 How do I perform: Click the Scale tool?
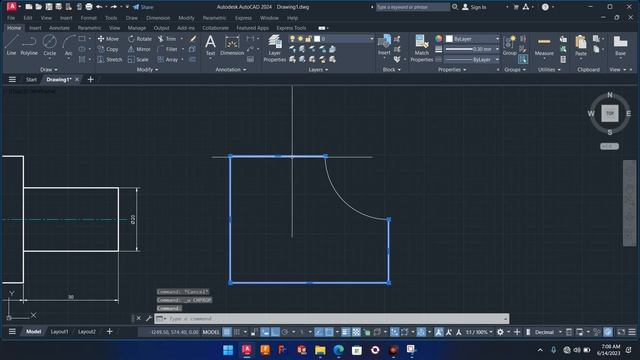pos(138,60)
